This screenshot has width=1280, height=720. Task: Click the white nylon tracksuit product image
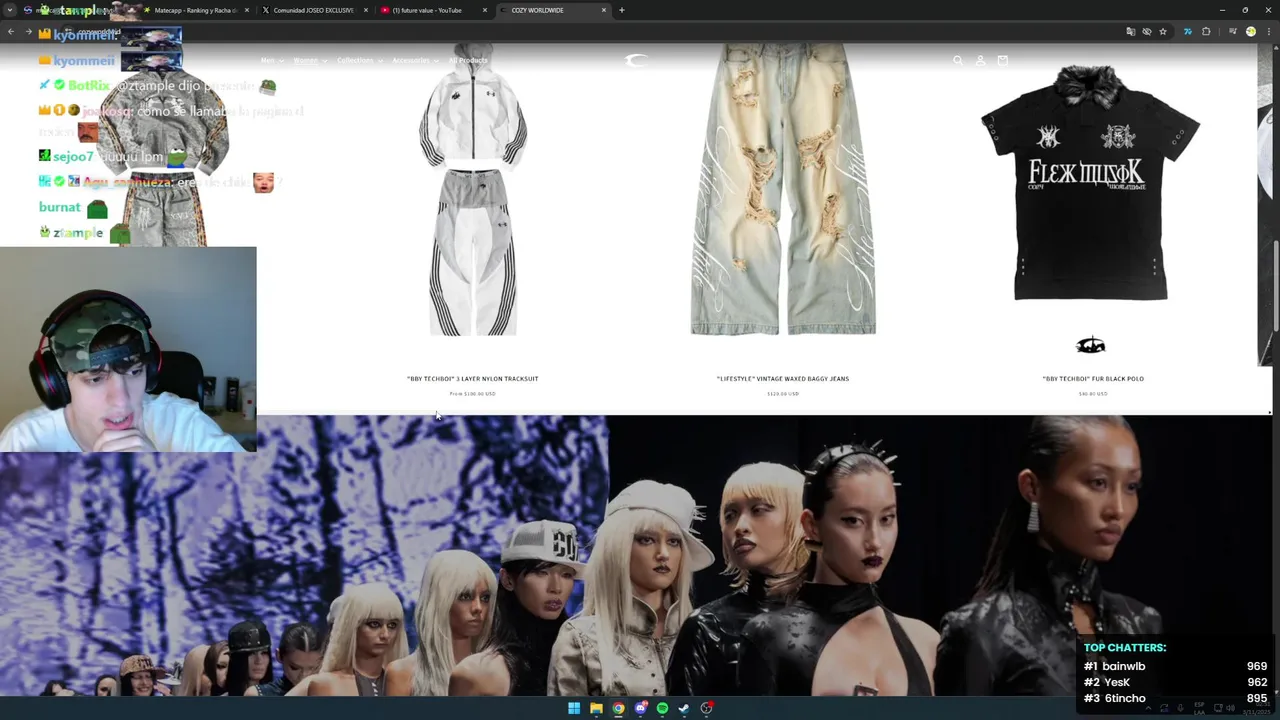[x=473, y=190]
